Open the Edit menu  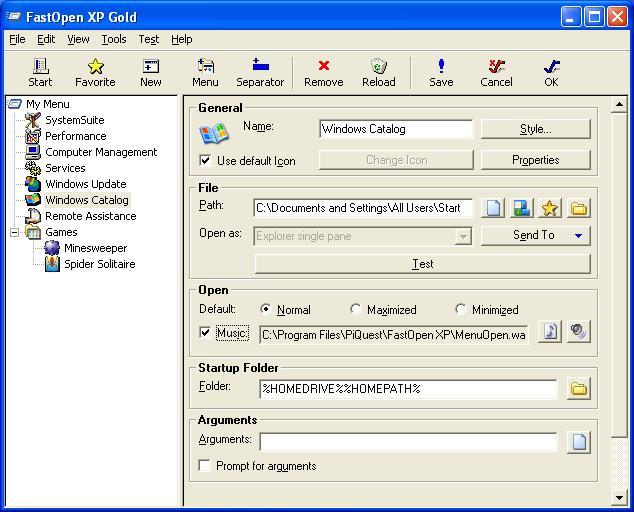pyautogui.click(x=46, y=39)
